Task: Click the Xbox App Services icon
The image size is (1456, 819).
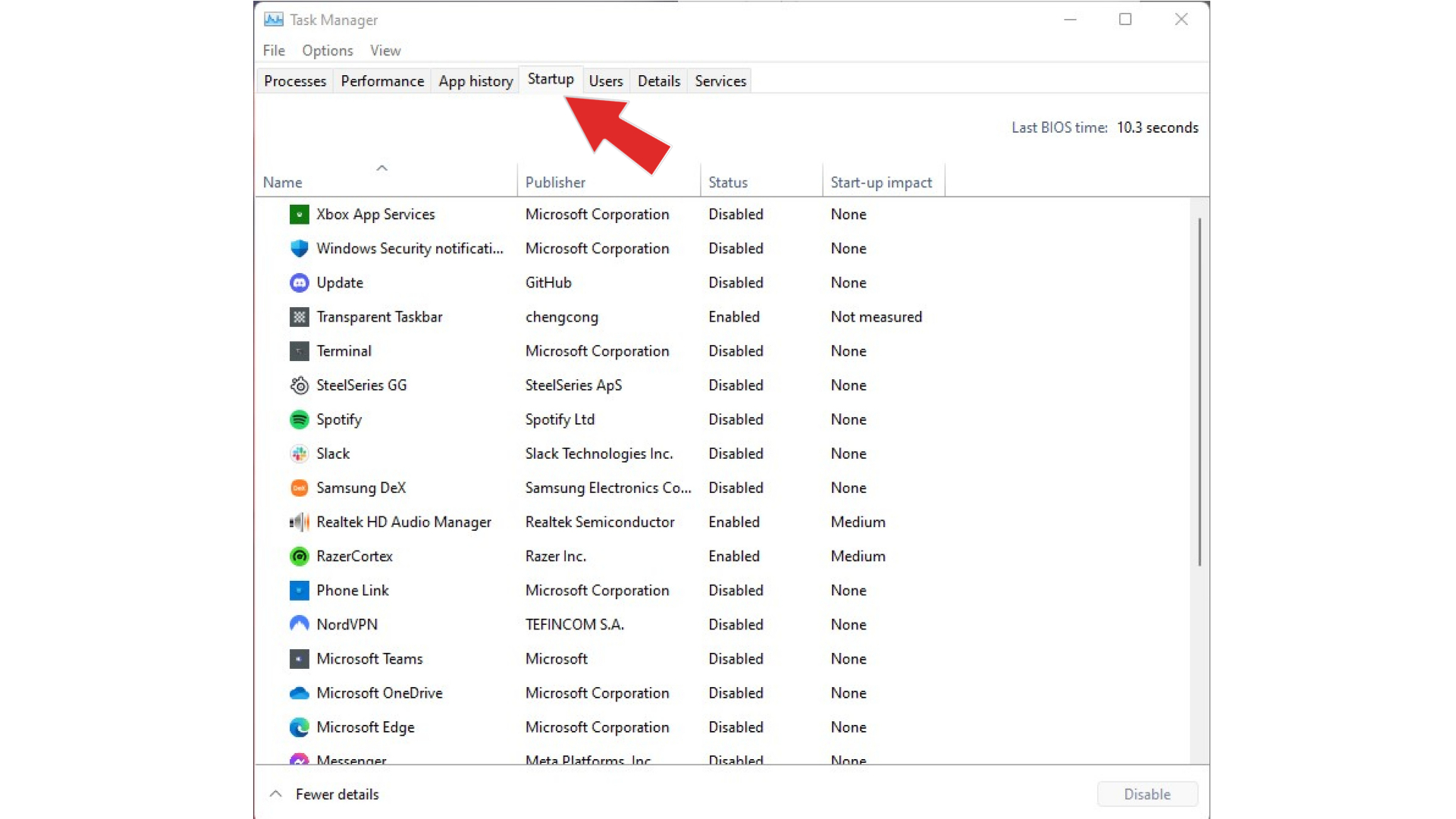Action: click(300, 215)
